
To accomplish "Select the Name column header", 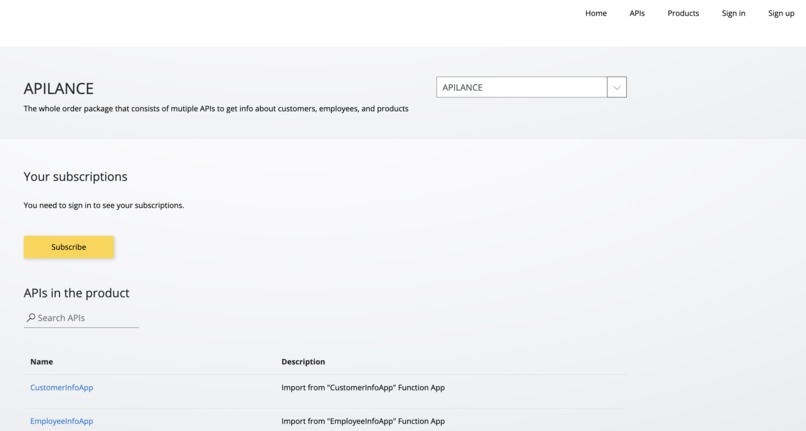I will [x=42, y=362].
